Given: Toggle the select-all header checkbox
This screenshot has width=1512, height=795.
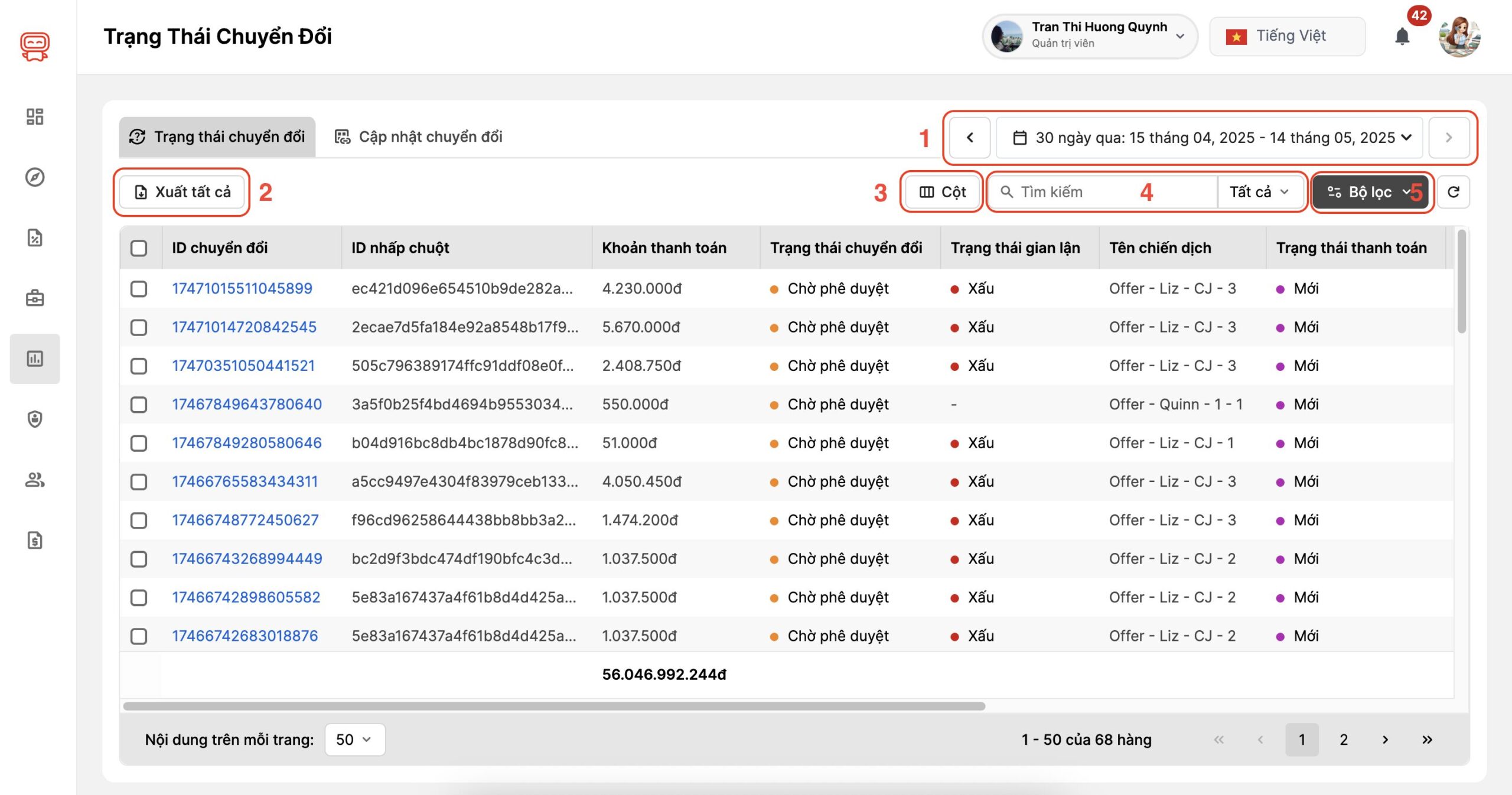Looking at the screenshot, I should coord(139,248).
